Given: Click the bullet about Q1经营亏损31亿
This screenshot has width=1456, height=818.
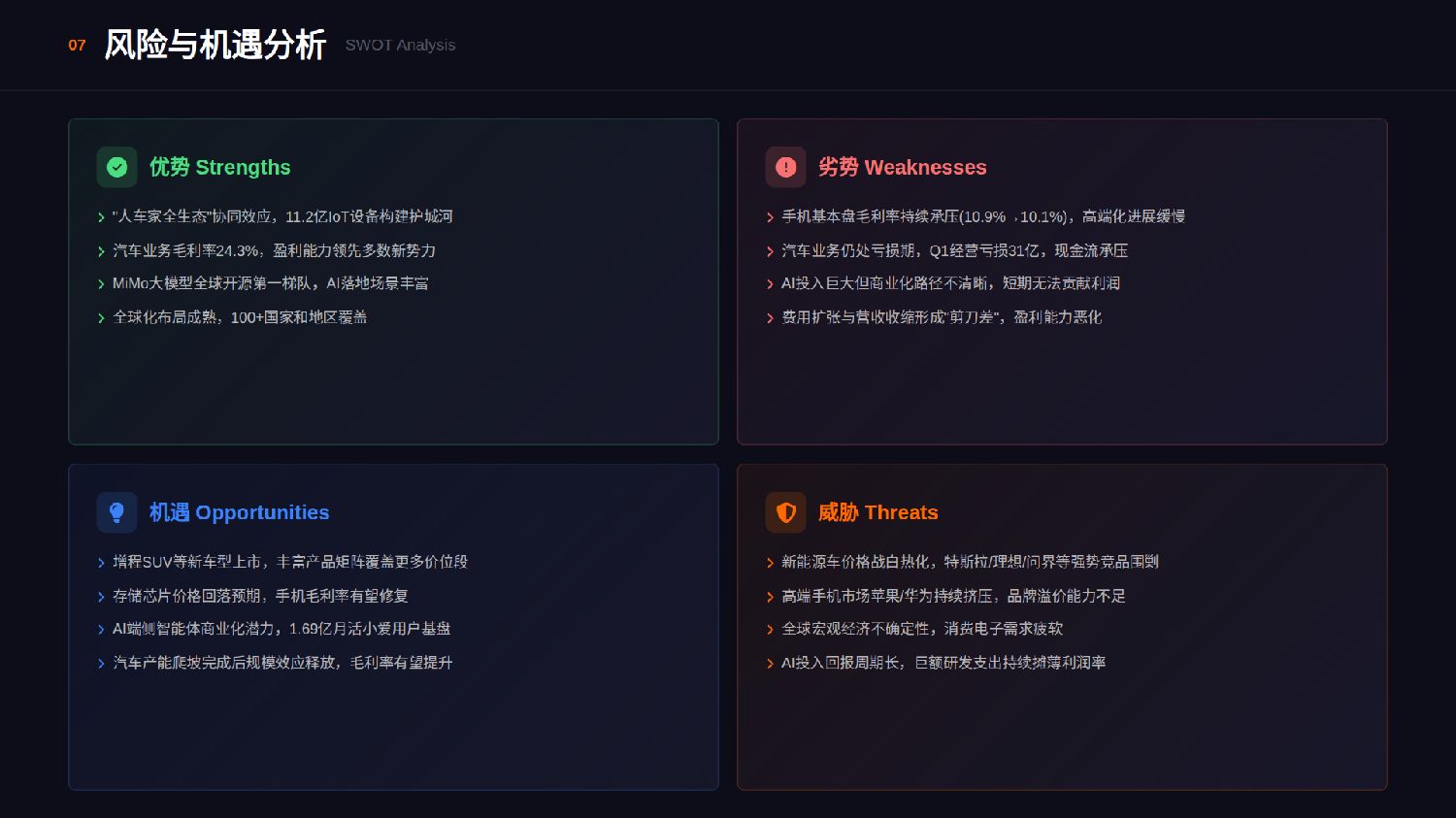Looking at the screenshot, I should [x=955, y=250].
